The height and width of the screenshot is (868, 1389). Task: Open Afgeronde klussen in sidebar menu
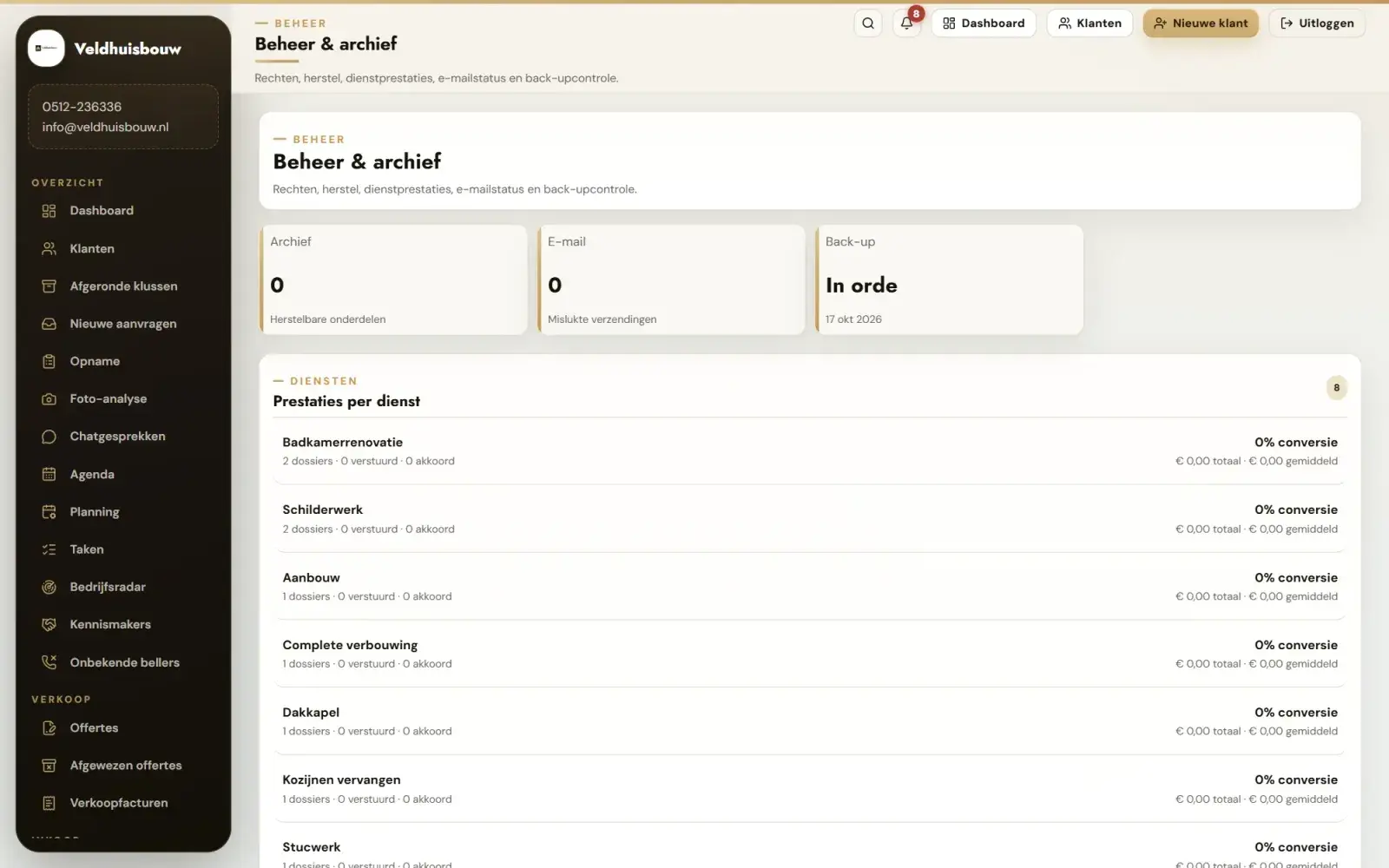pos(123,286)
